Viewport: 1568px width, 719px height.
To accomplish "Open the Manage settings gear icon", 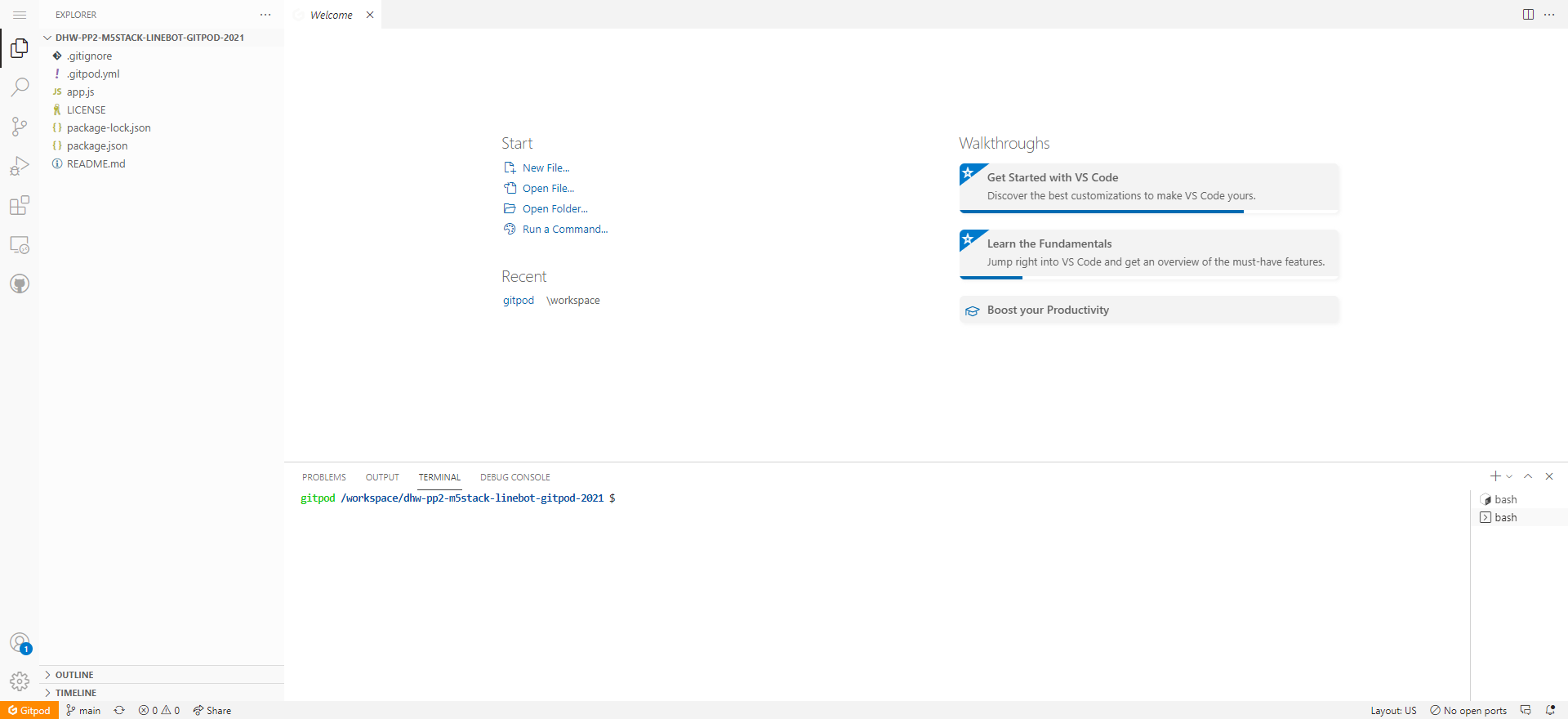I will click(20, 681).
